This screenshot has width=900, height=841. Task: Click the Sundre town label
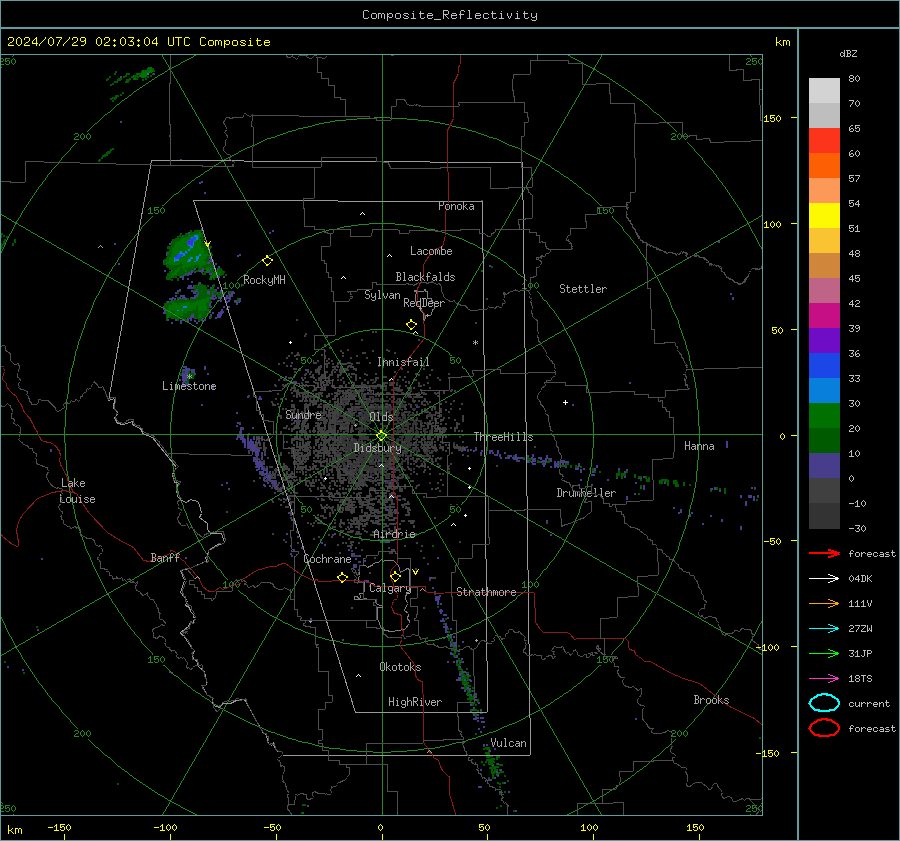pos(303,414)
